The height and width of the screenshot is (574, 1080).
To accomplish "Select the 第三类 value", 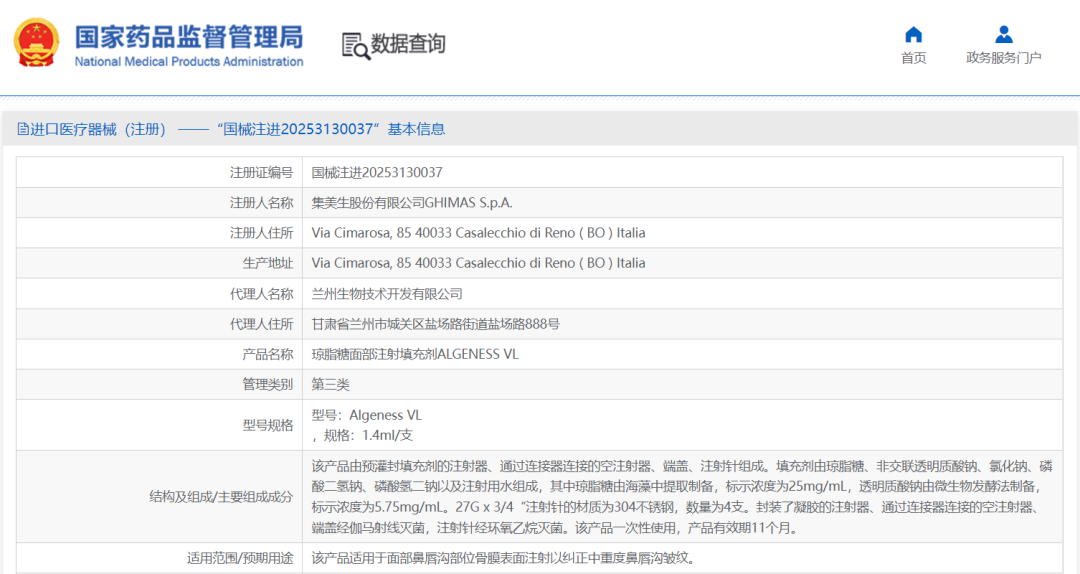I will 331,385.
